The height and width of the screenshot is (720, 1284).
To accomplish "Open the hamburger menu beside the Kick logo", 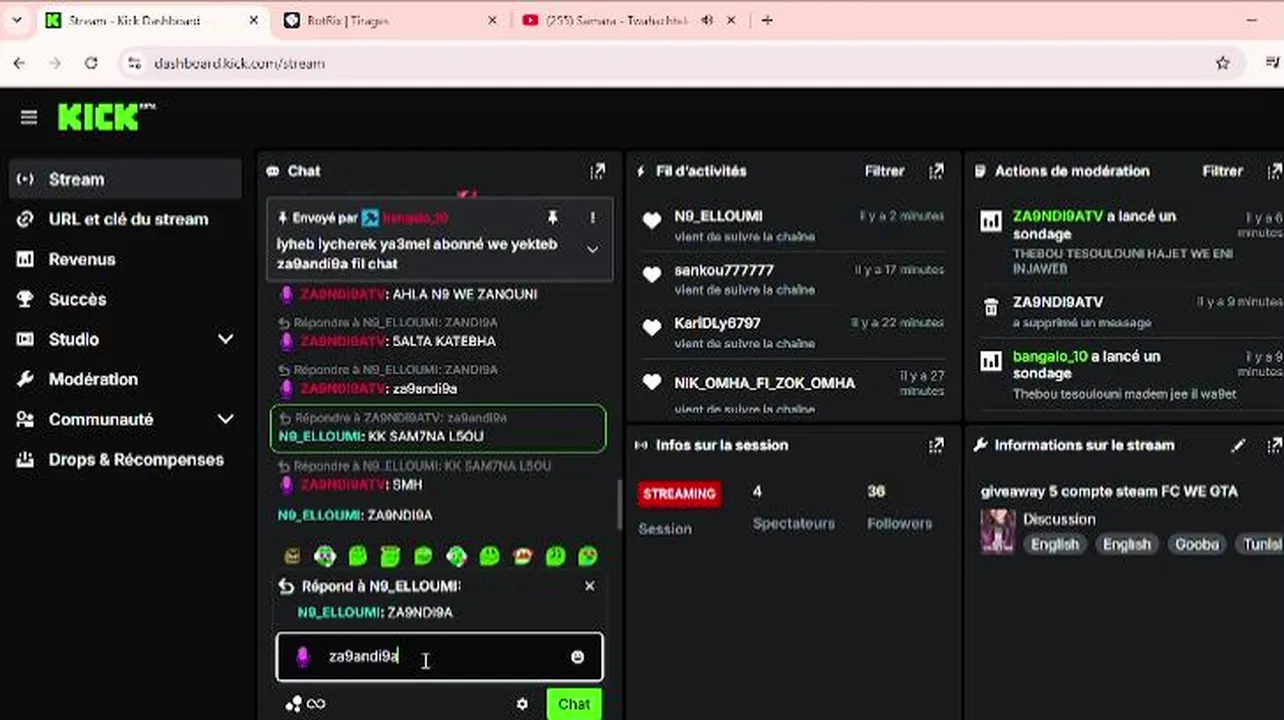I will (x=28, y=118).
